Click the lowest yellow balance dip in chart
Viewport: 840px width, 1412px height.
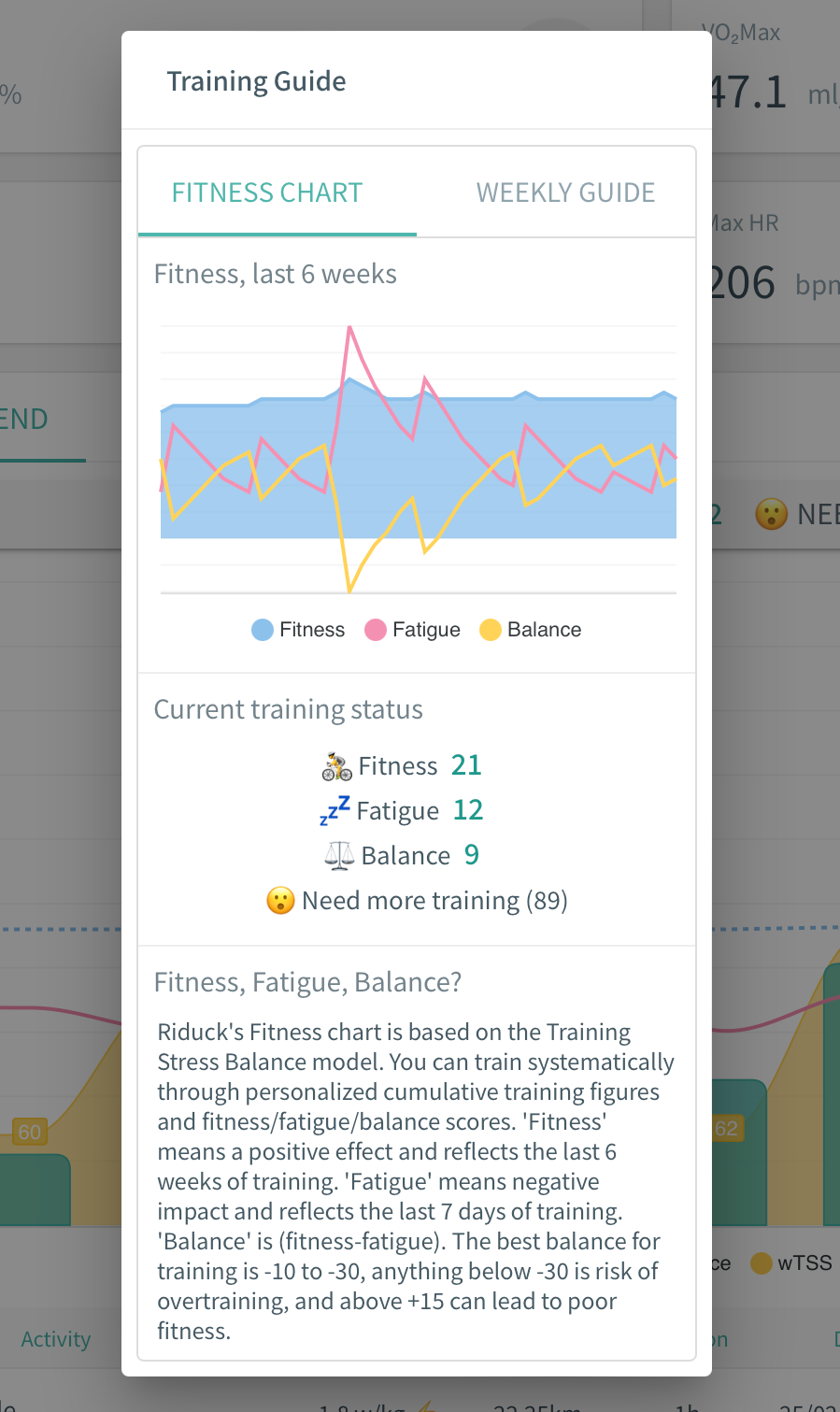click(x=349, y=591)
